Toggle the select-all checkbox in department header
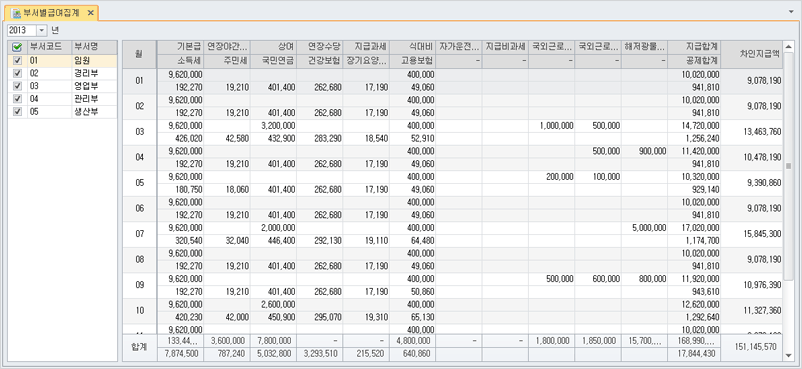 [x=17, y=47]
